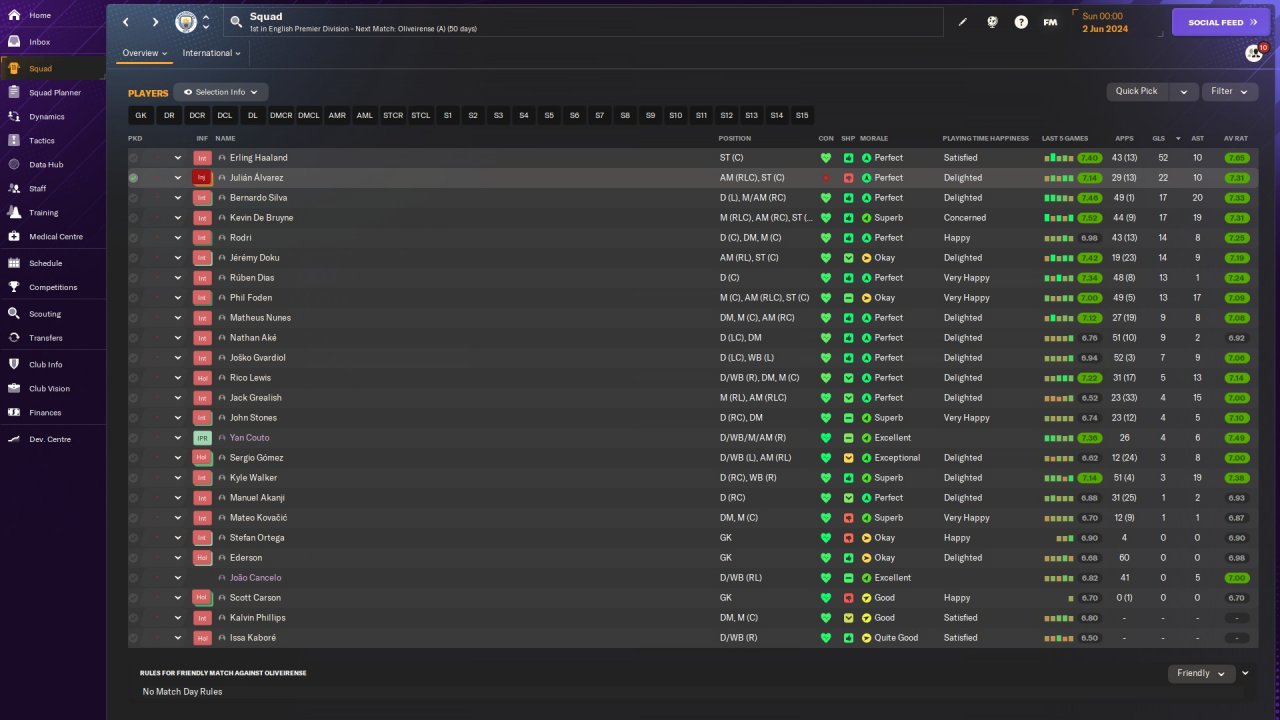Open the Data Hub sidebar icon
Viewport: 1280px width, 720px height.
14,164
